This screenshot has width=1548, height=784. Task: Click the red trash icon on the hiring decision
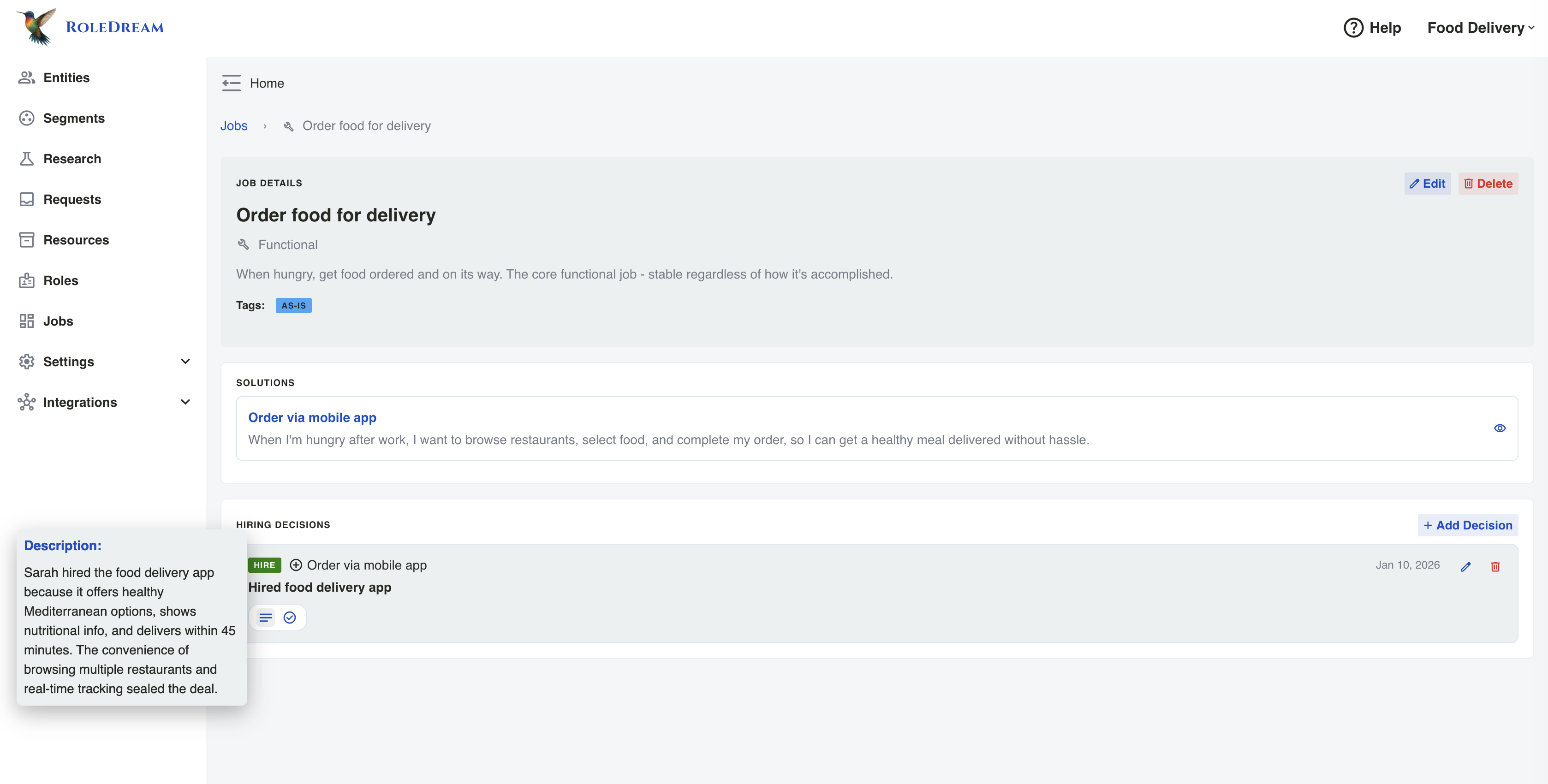(1496, 566)
